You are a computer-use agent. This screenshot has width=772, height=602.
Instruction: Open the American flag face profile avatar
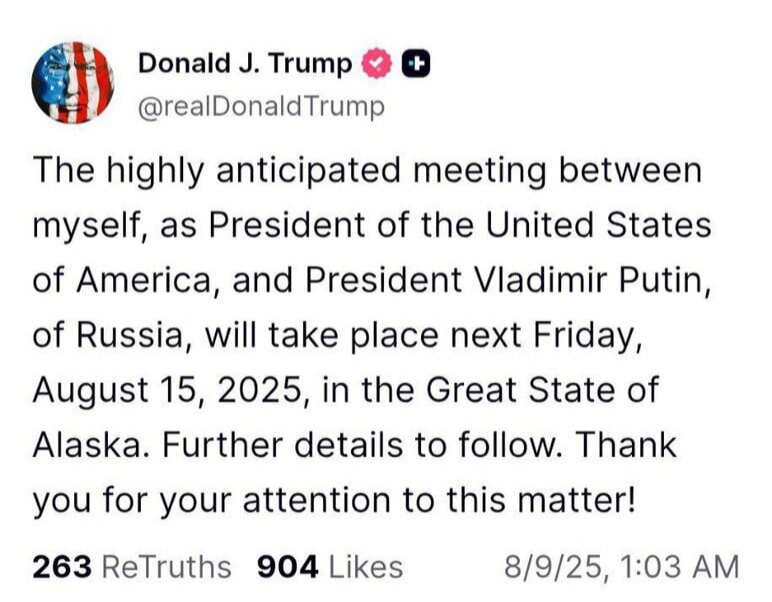pos(73,82)
